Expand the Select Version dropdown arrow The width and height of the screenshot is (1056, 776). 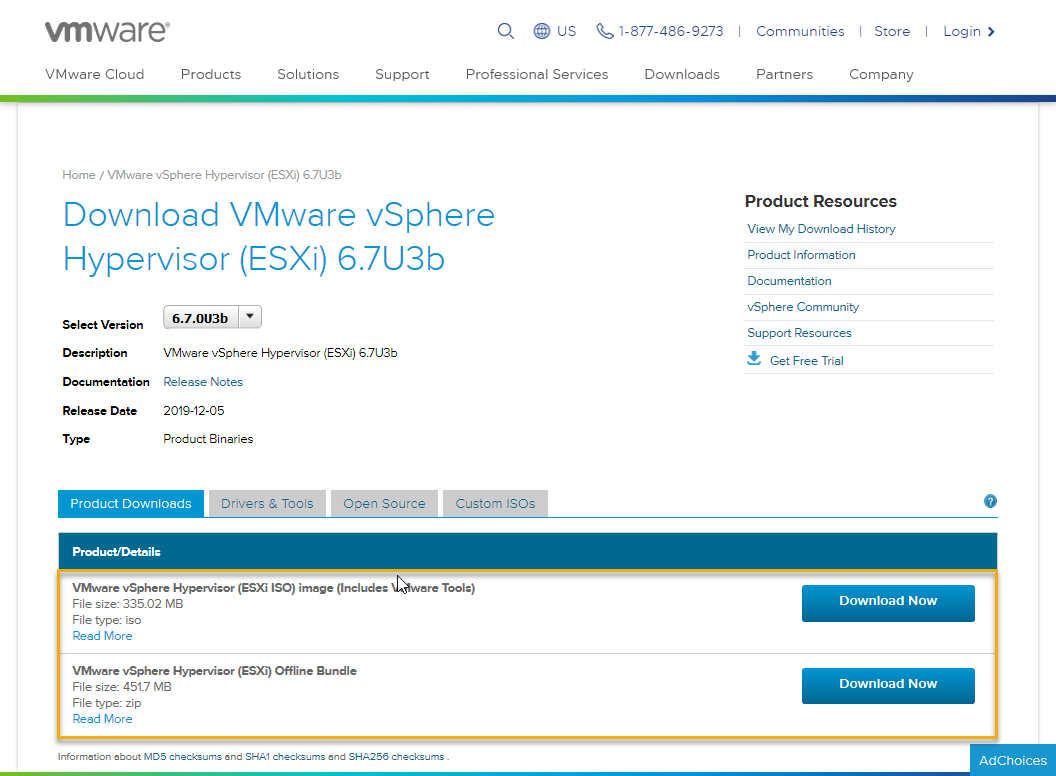point(250,317)
